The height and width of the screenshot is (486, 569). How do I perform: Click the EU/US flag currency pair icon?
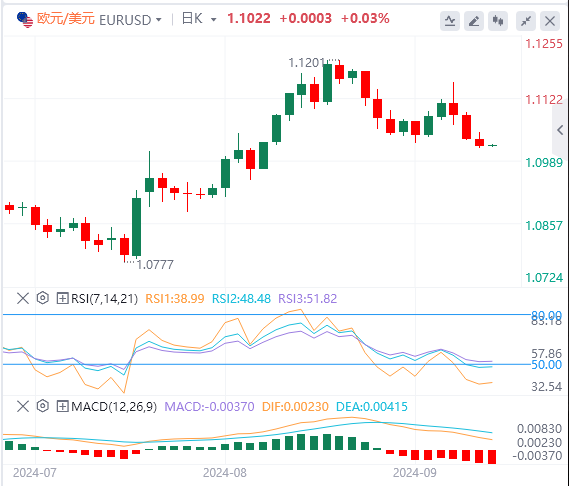(25, 20)
